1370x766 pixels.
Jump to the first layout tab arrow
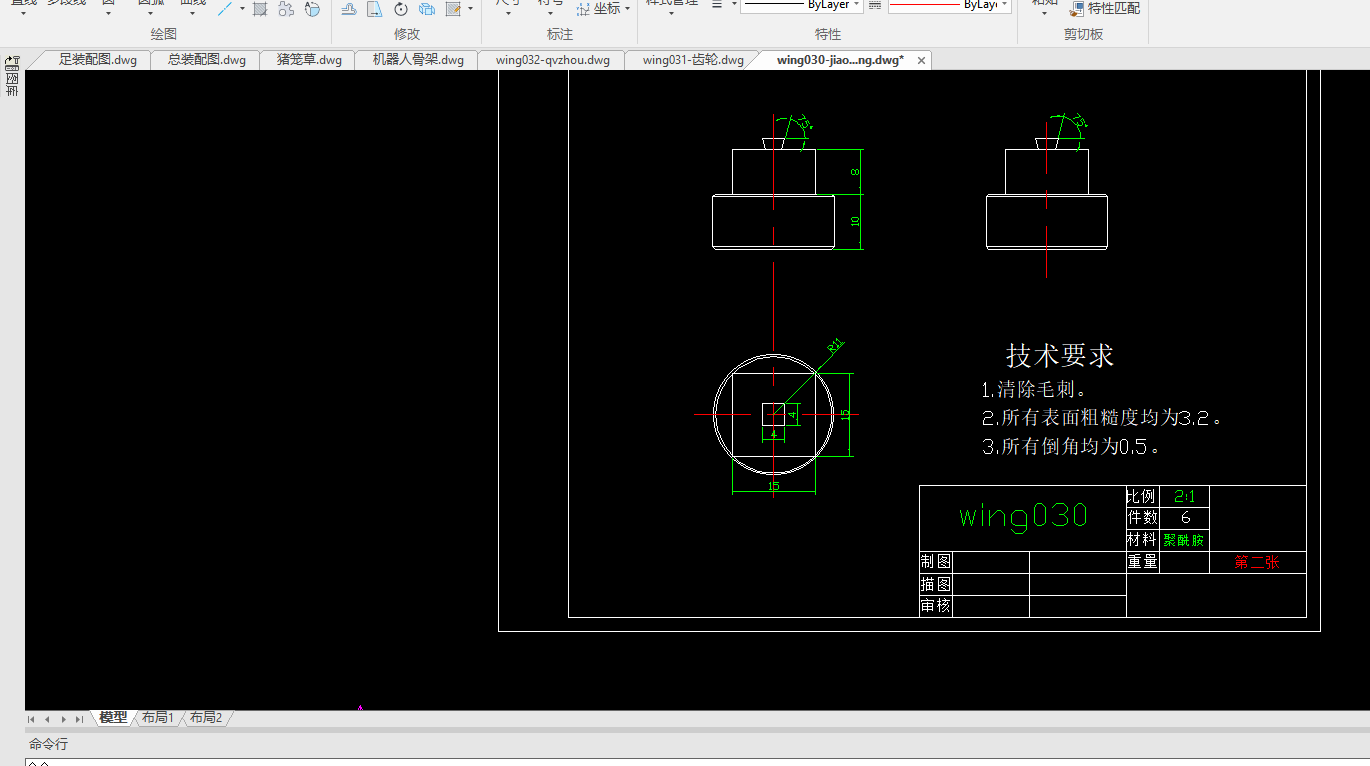coord(31,719)
